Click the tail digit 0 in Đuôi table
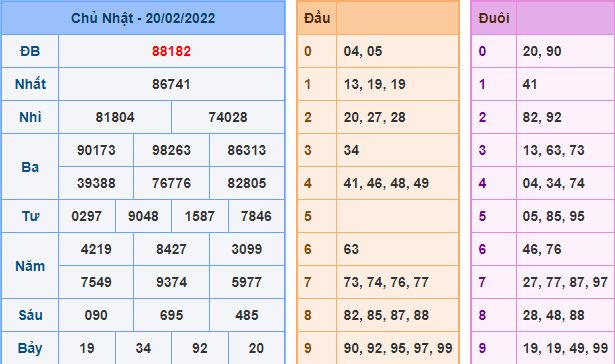Viewport: 615px width, 364px height. pos(482,51)
